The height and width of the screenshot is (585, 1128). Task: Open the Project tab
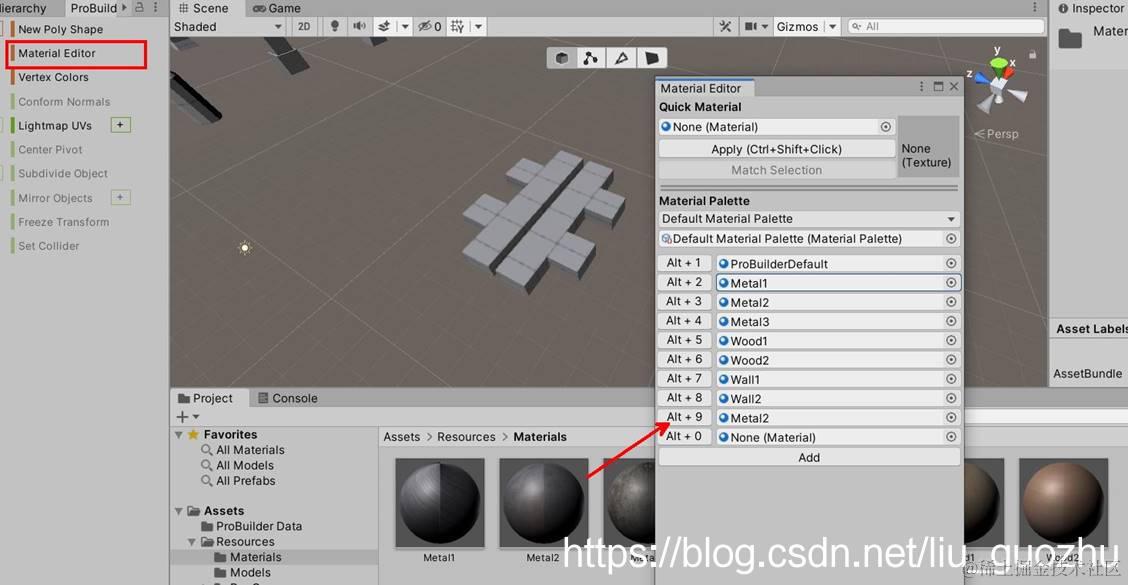[x=206, y=398]
